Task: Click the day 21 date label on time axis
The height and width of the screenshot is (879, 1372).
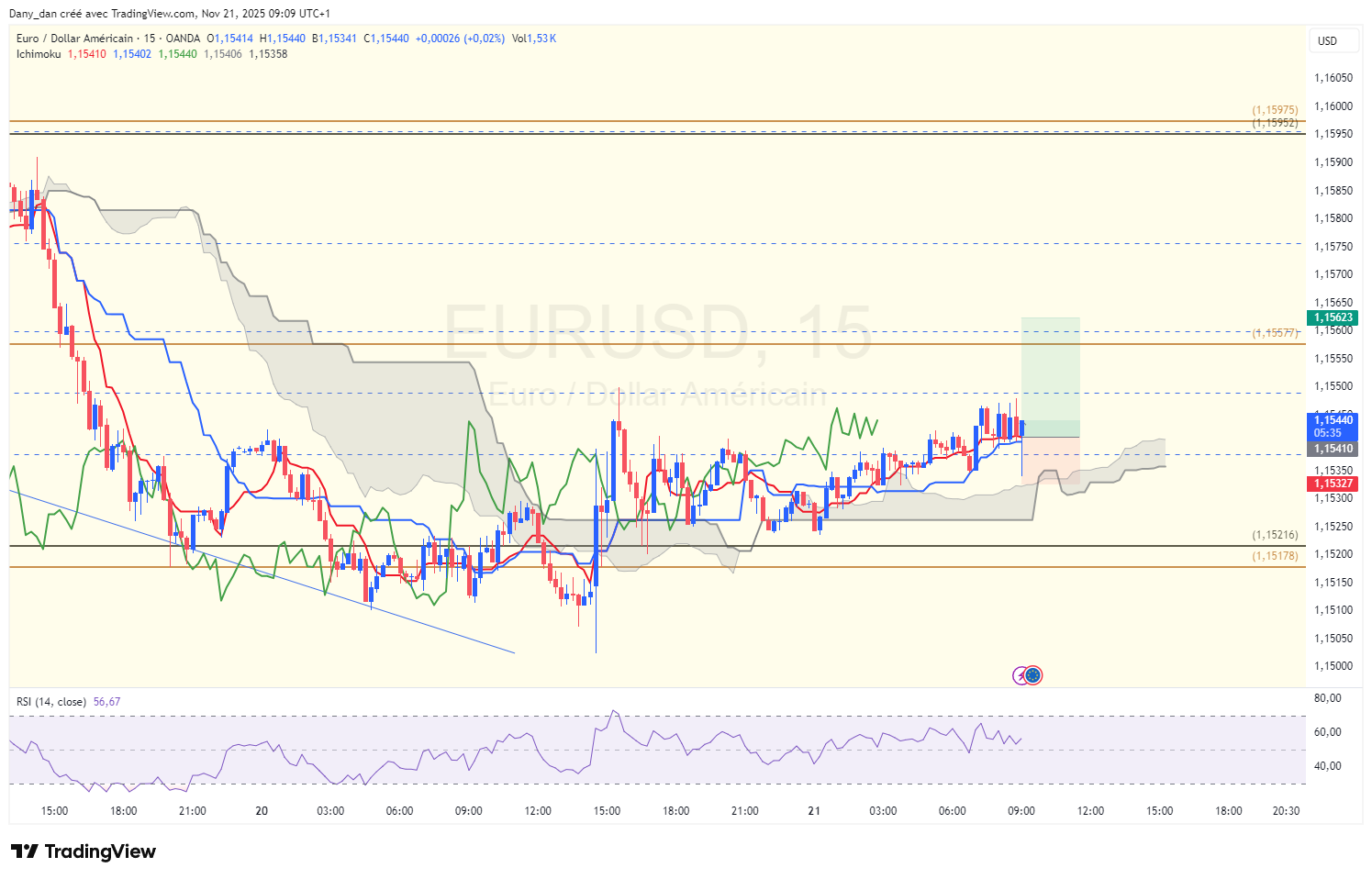Action: click(814, 811)
